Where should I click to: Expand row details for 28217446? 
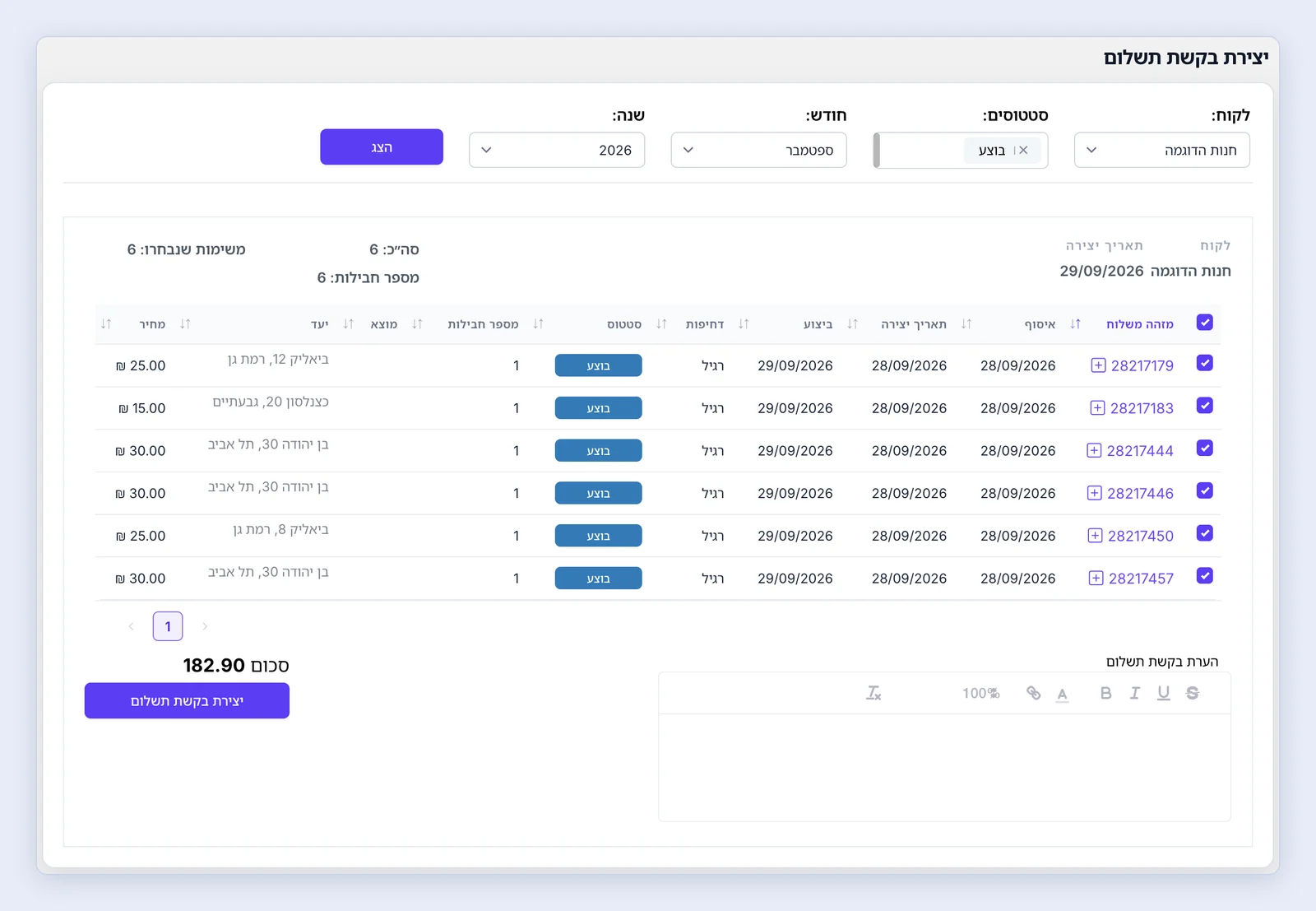pyautogui.click(x=1094, y=494)
